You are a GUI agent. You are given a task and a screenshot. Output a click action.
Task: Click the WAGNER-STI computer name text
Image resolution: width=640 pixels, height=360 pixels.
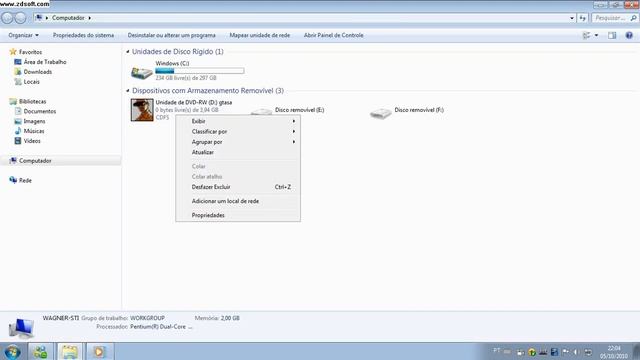(61, 318)
